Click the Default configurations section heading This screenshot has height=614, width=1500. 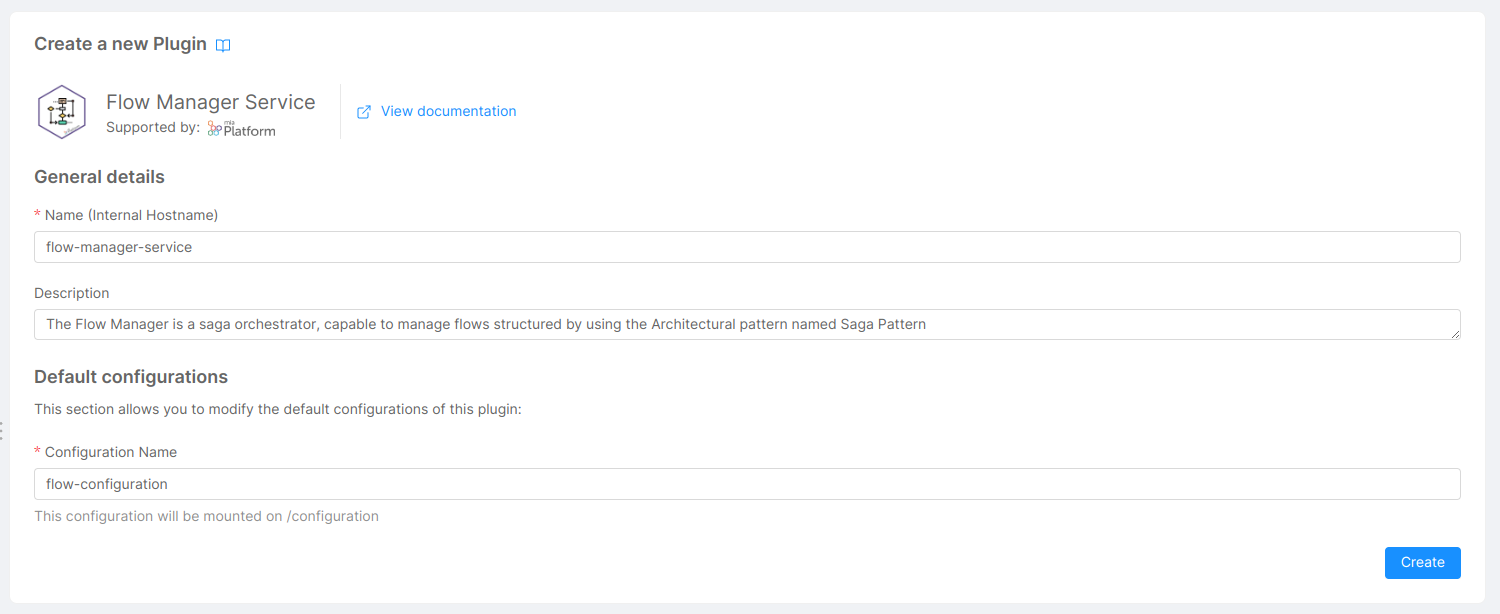(130, 377)
